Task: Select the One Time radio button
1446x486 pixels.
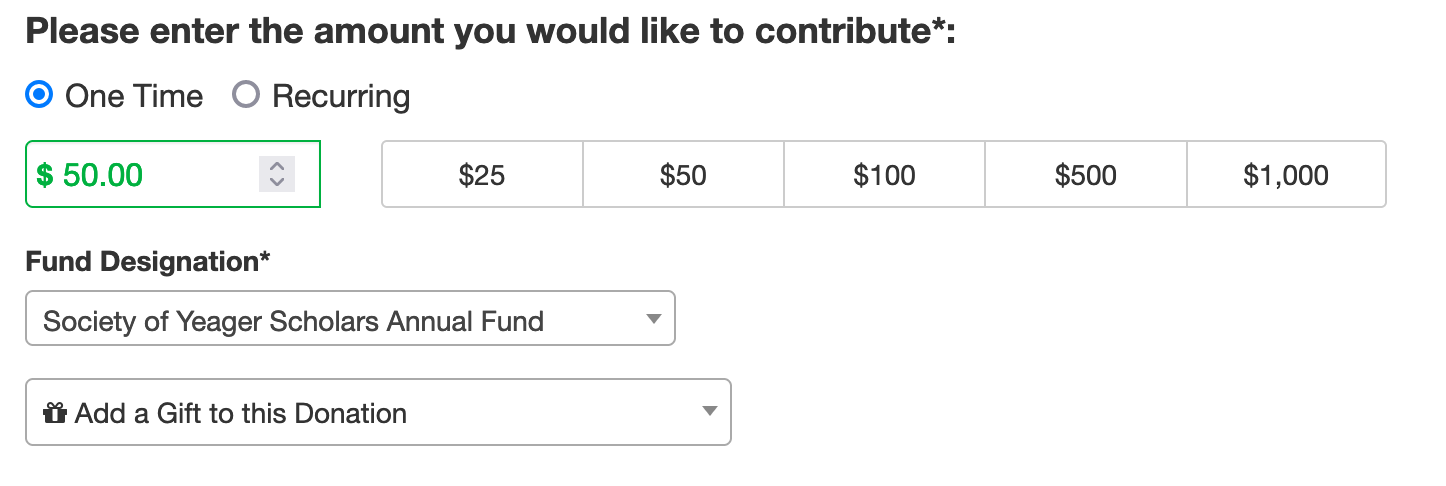Action: click(39, 95)
